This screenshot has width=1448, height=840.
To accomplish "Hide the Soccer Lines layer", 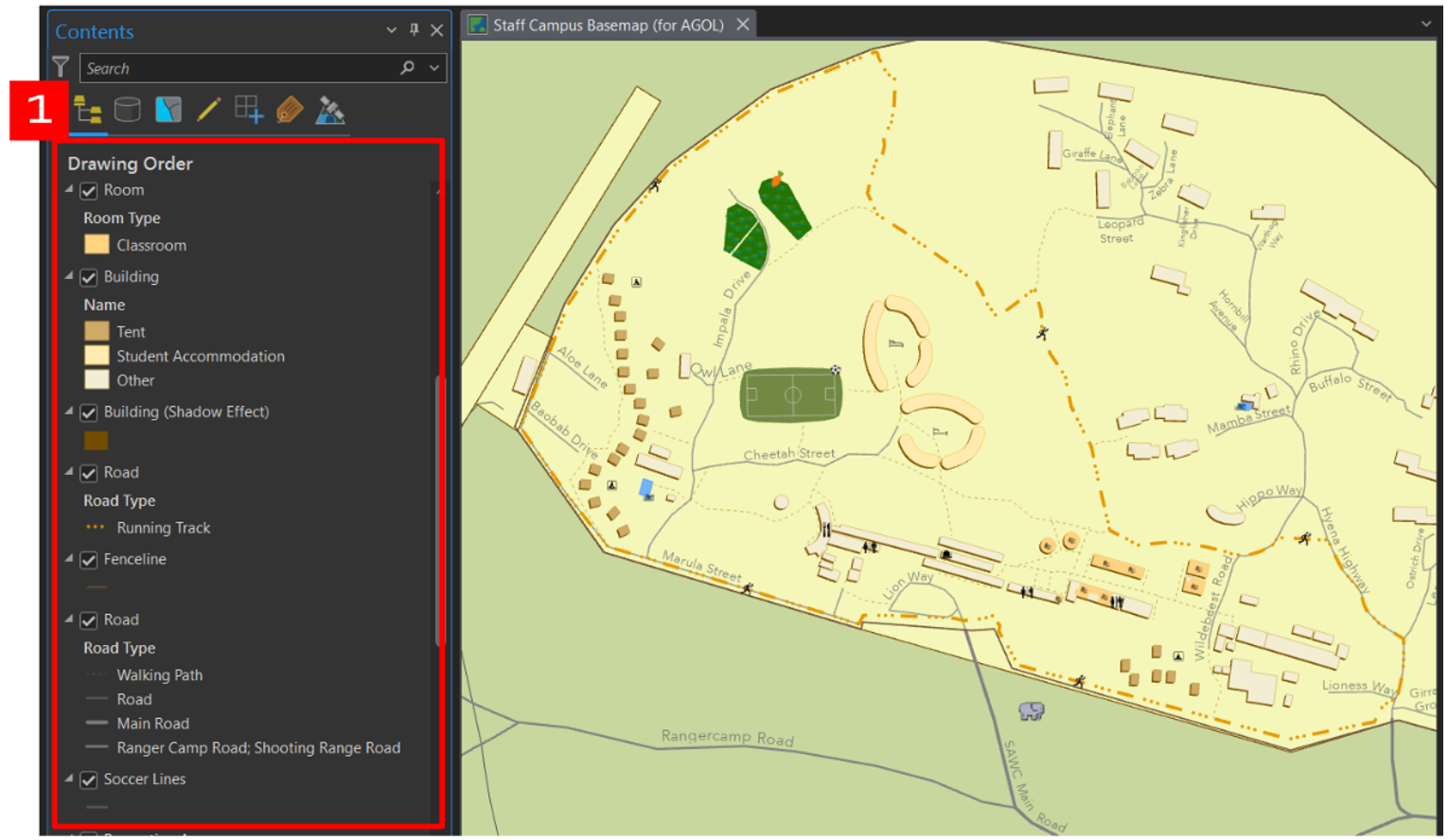I will [x=89, y=779].
